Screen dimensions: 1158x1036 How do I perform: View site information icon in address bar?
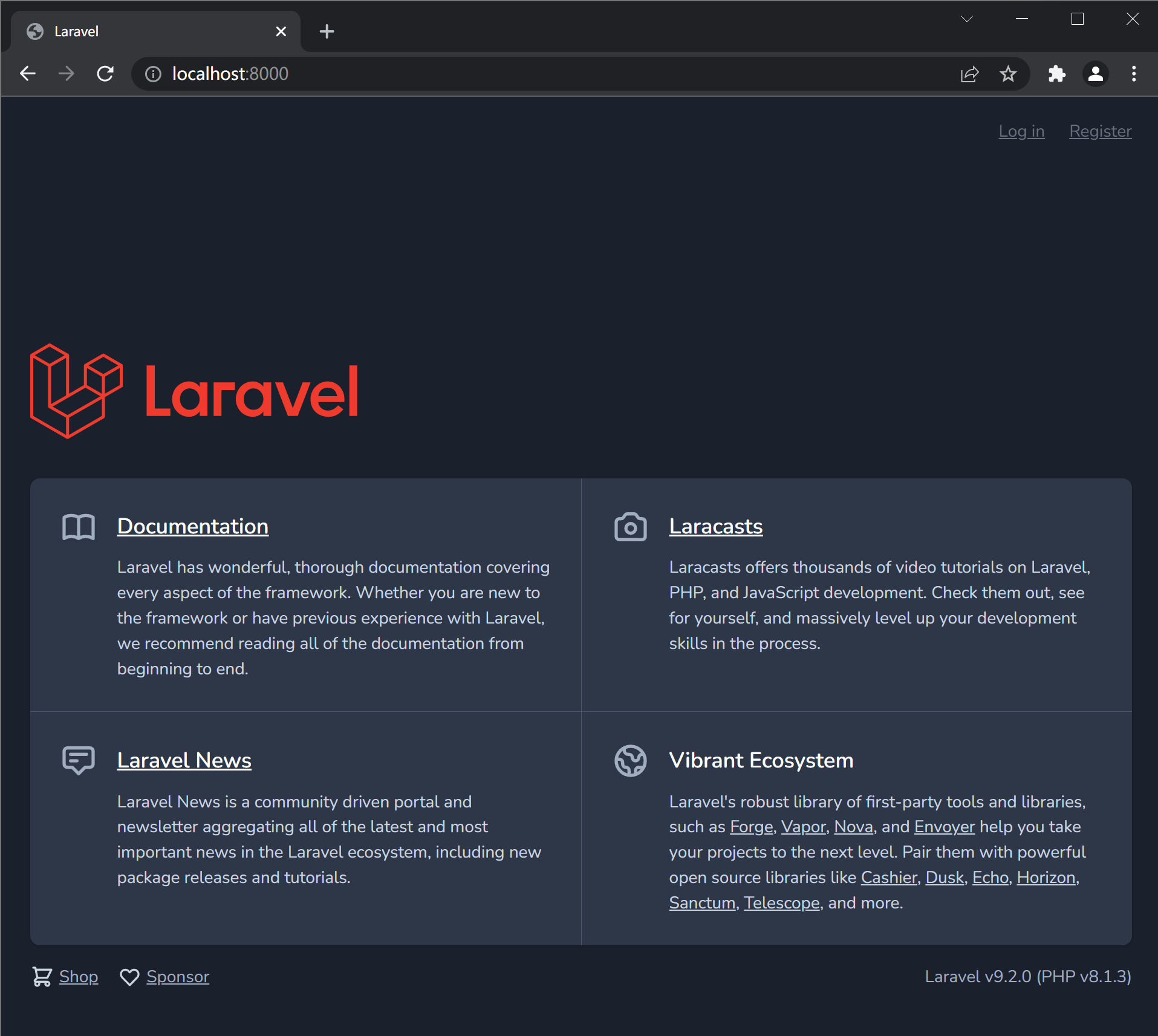153,74
